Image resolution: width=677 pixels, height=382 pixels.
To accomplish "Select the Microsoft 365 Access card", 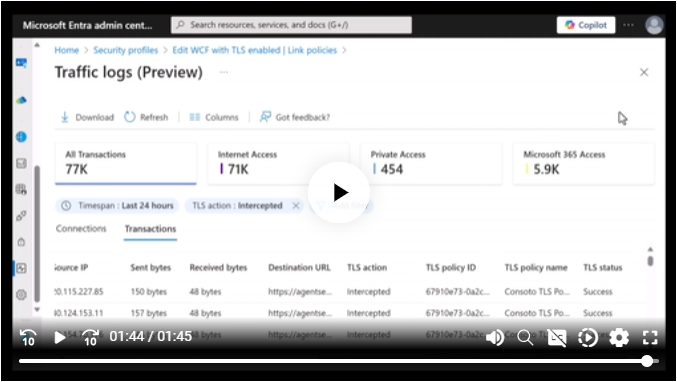I will (x=583, y=164).
